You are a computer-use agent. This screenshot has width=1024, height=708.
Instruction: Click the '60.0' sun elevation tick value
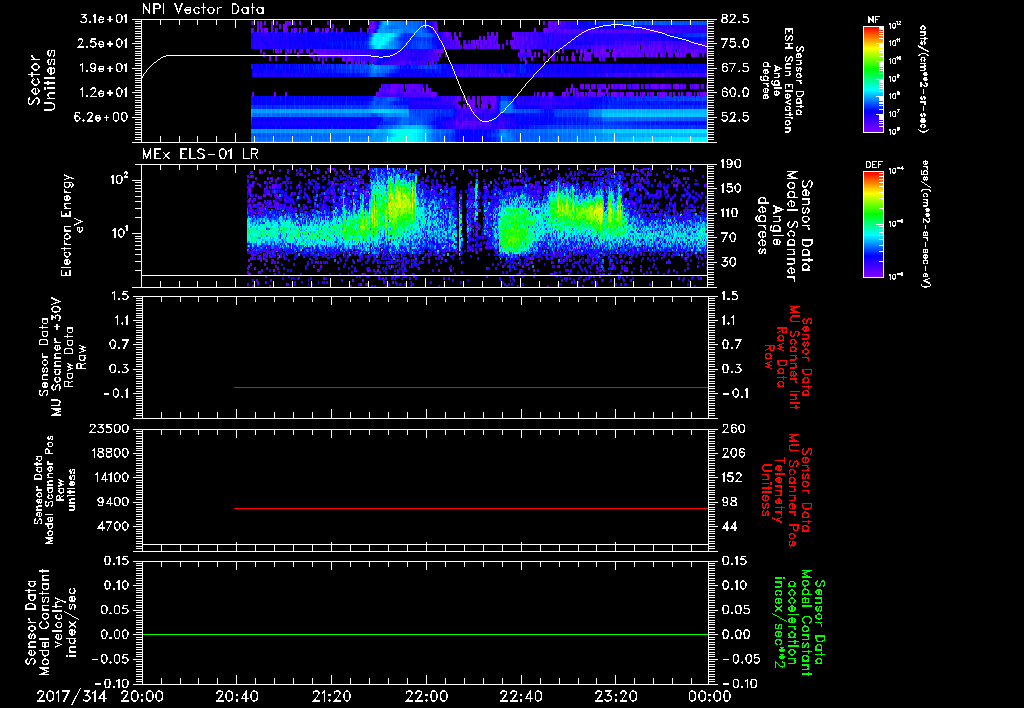735,93
